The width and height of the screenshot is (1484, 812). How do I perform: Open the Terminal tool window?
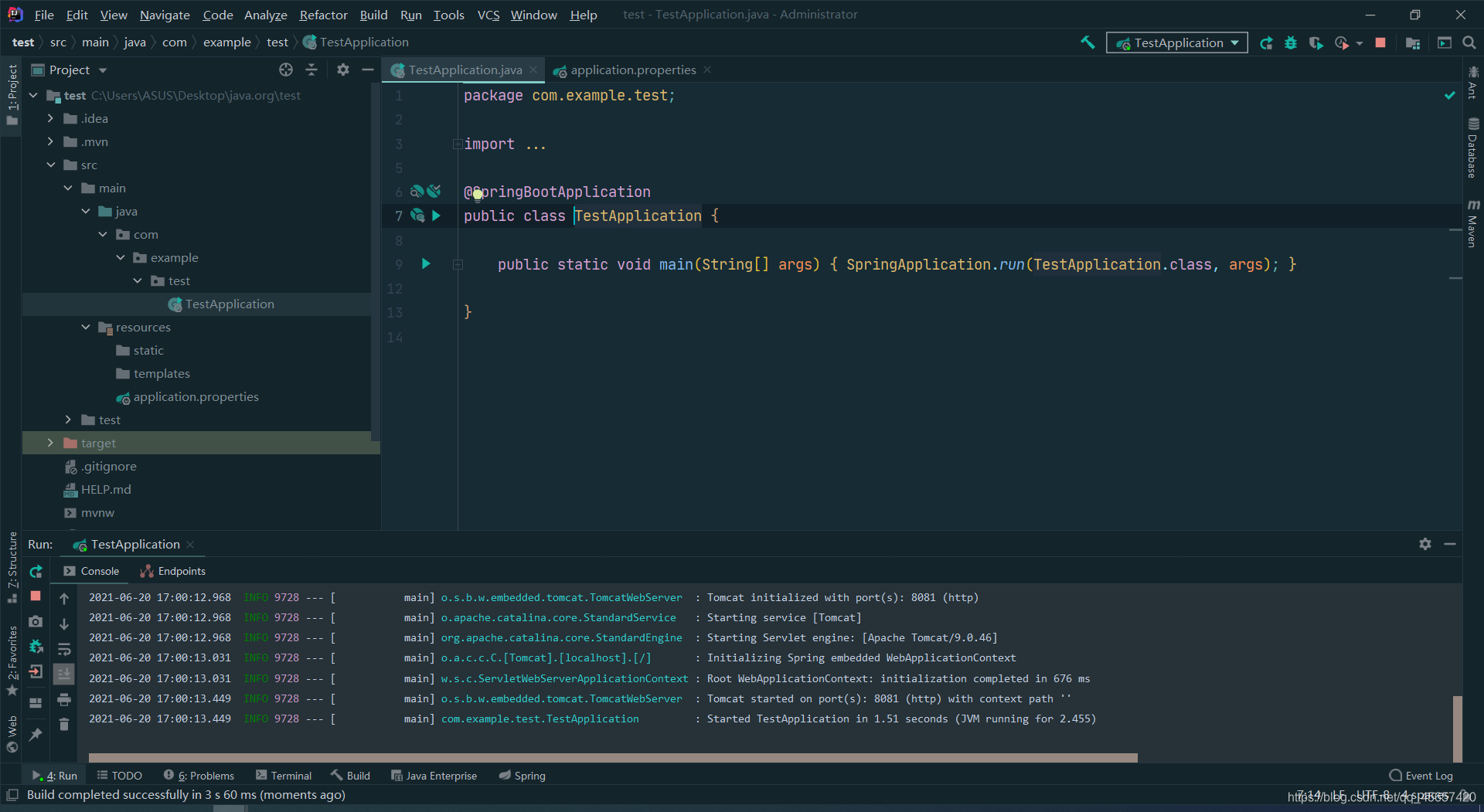point(283,775)
